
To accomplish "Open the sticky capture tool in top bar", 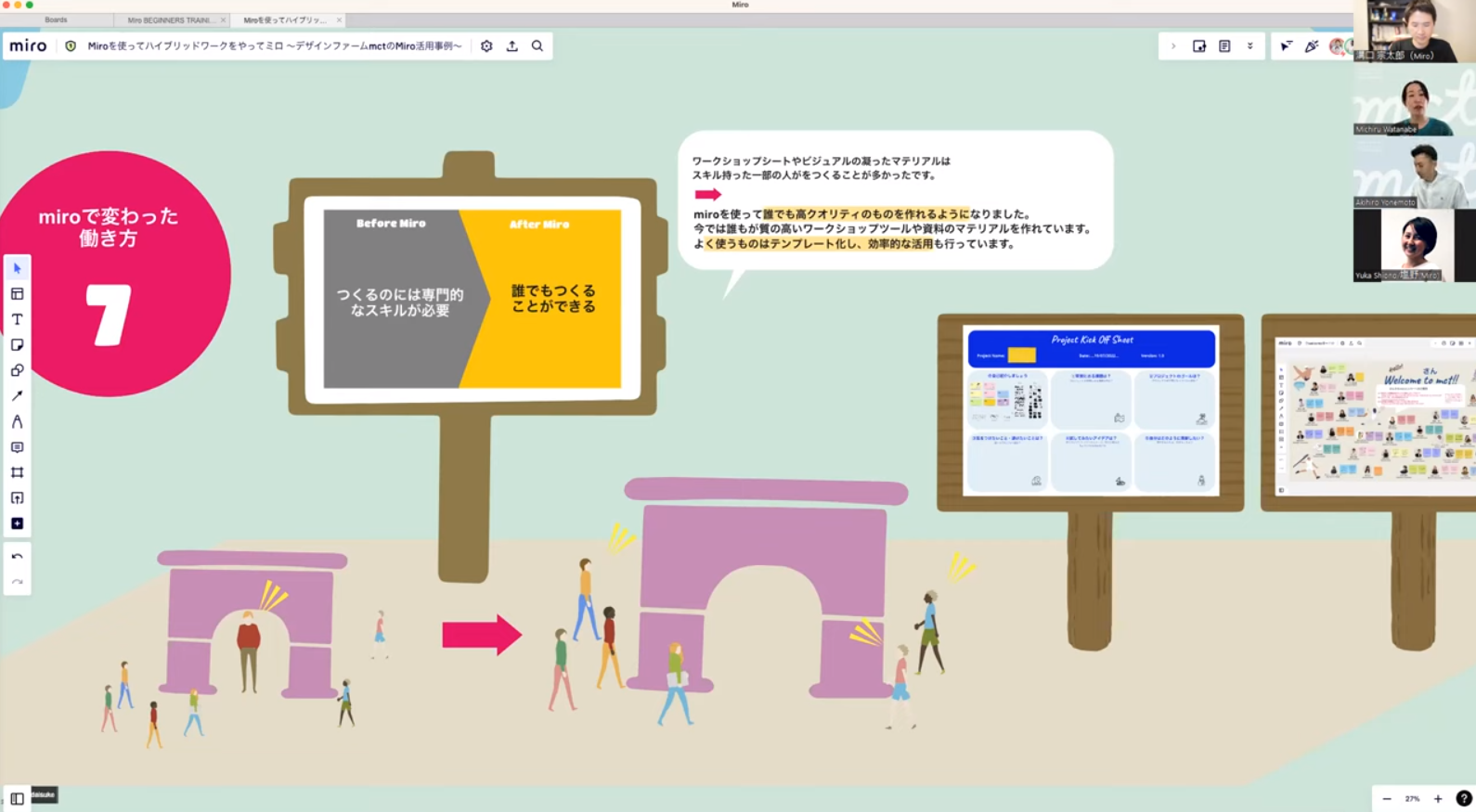I will [x=1199, y=45].
